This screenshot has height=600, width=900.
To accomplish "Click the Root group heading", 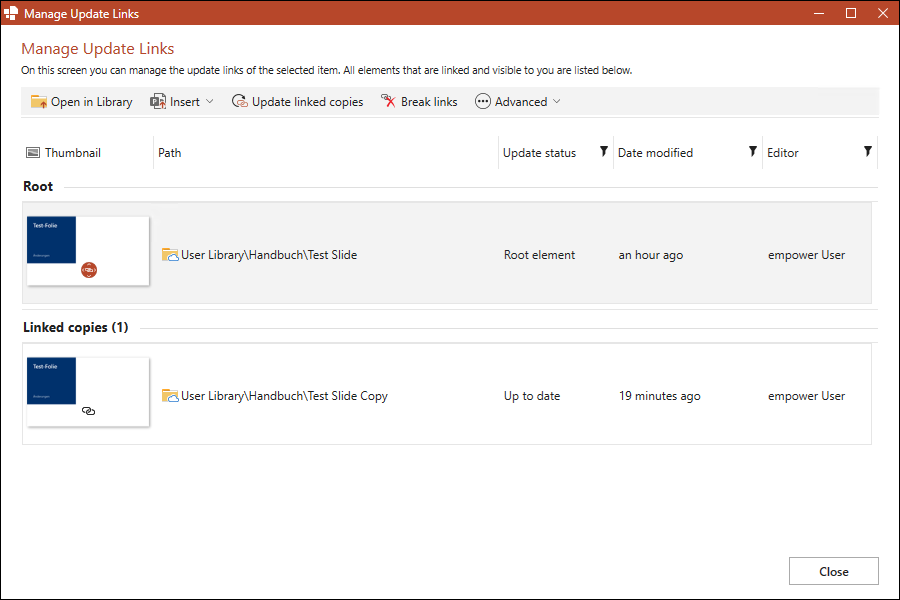I will [38, 187].
